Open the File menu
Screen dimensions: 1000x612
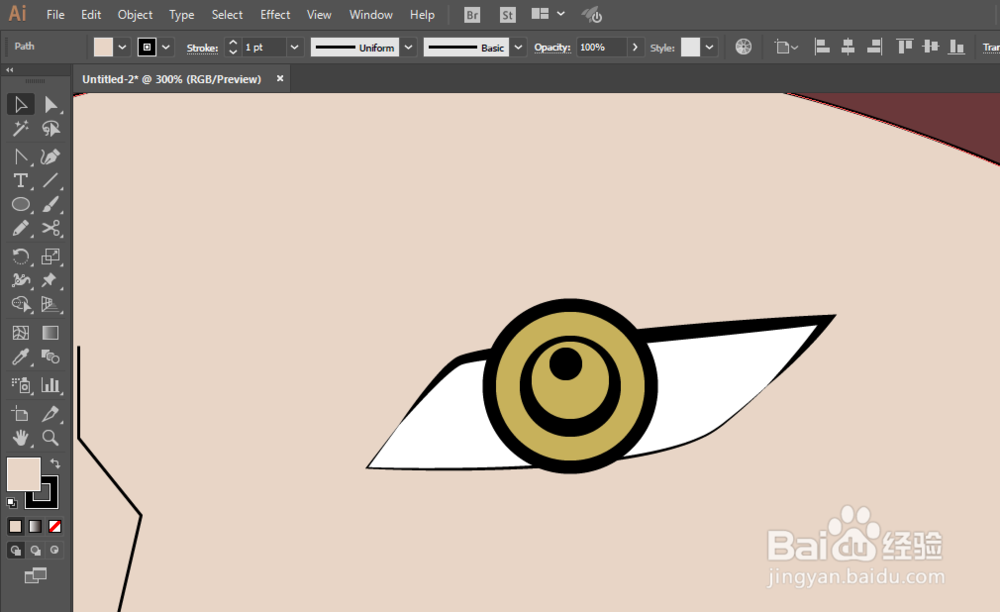(55, 15)
